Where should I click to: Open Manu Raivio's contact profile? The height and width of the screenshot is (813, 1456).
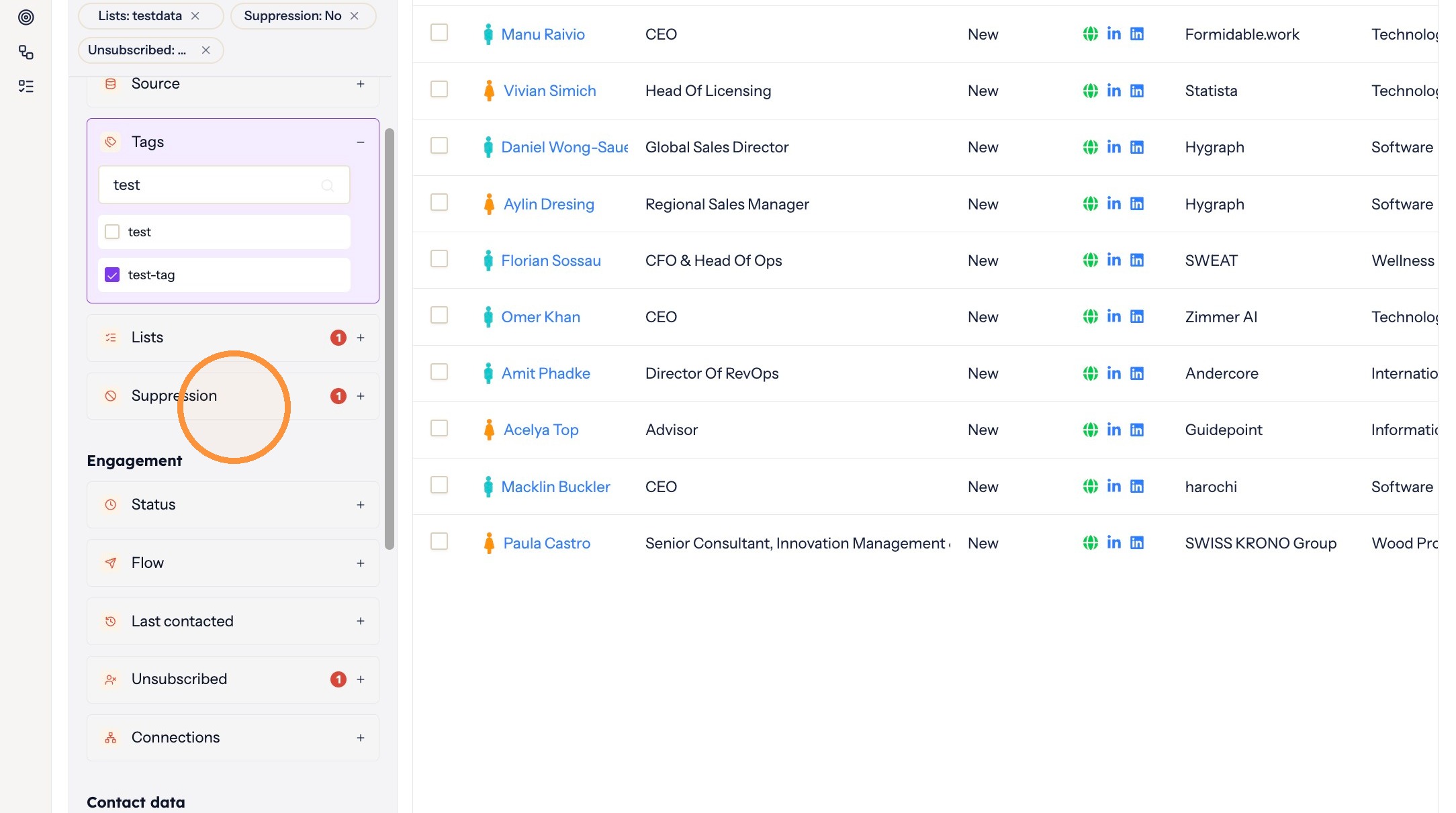543,34
